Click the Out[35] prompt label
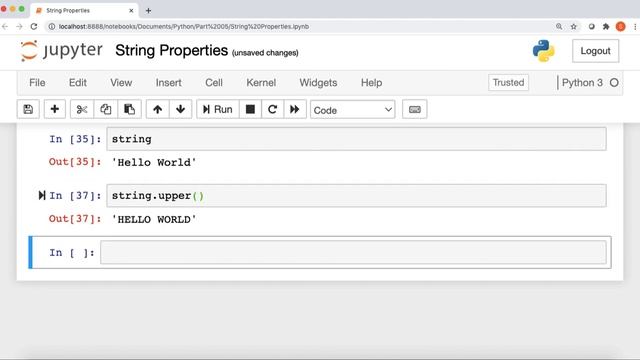The height and width of the screenshot is (360, 640). coord(75,162)
